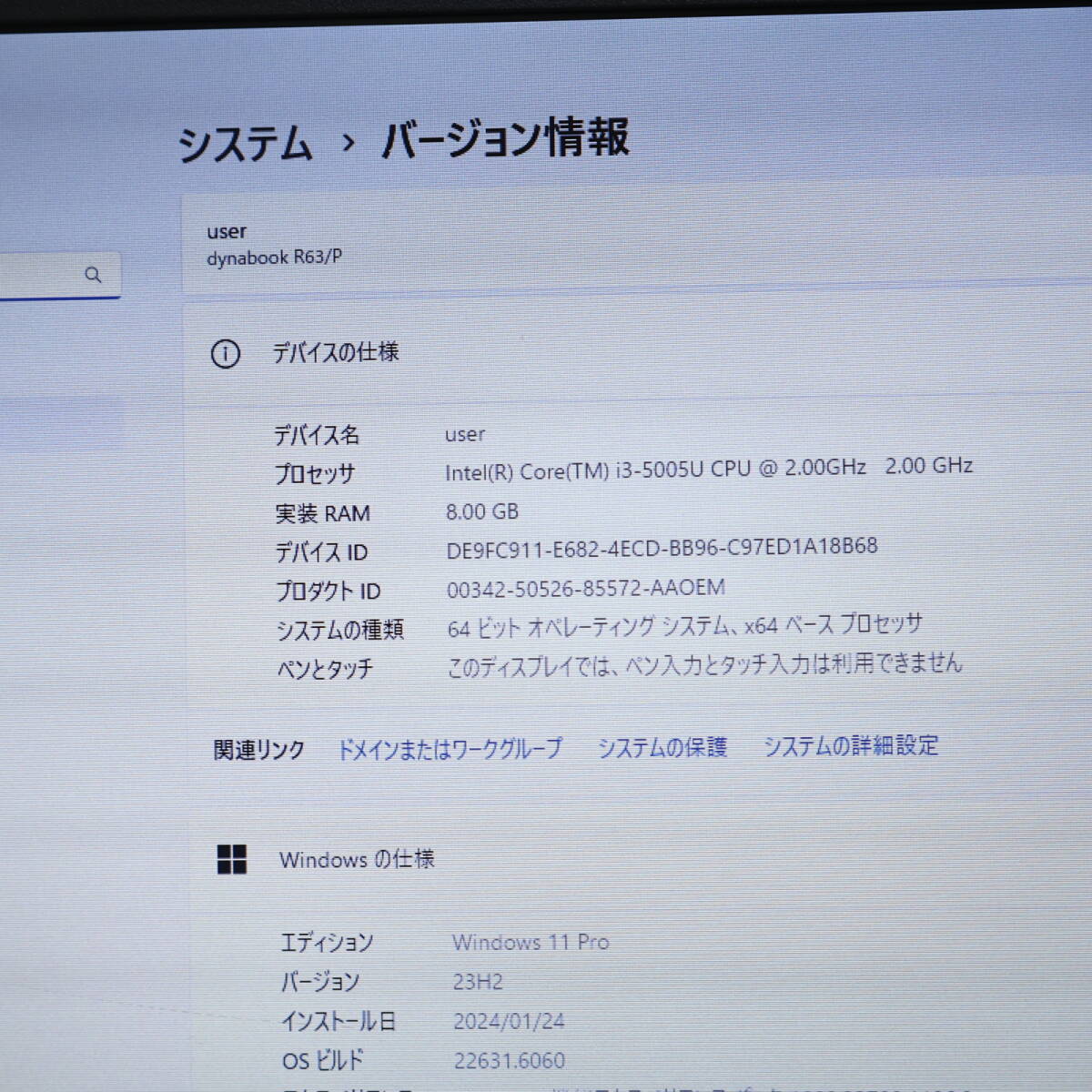The width and height of the screenshot is (1092, 1092).
Task: Click the プロセッサ label
Action: tap(315, 473)
